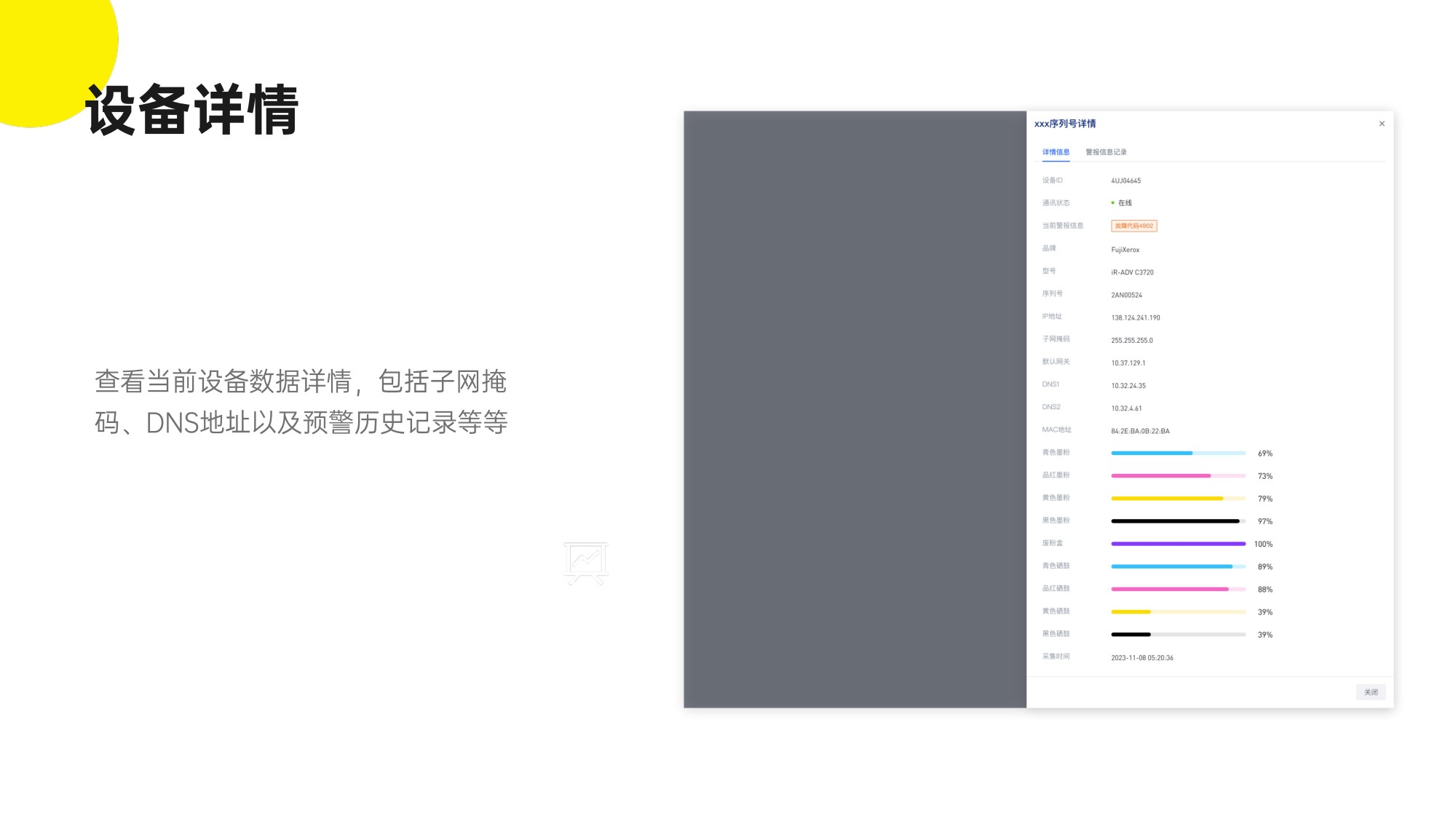Click the purple 废粉盒 100% progress bar

pos(1177,544)
